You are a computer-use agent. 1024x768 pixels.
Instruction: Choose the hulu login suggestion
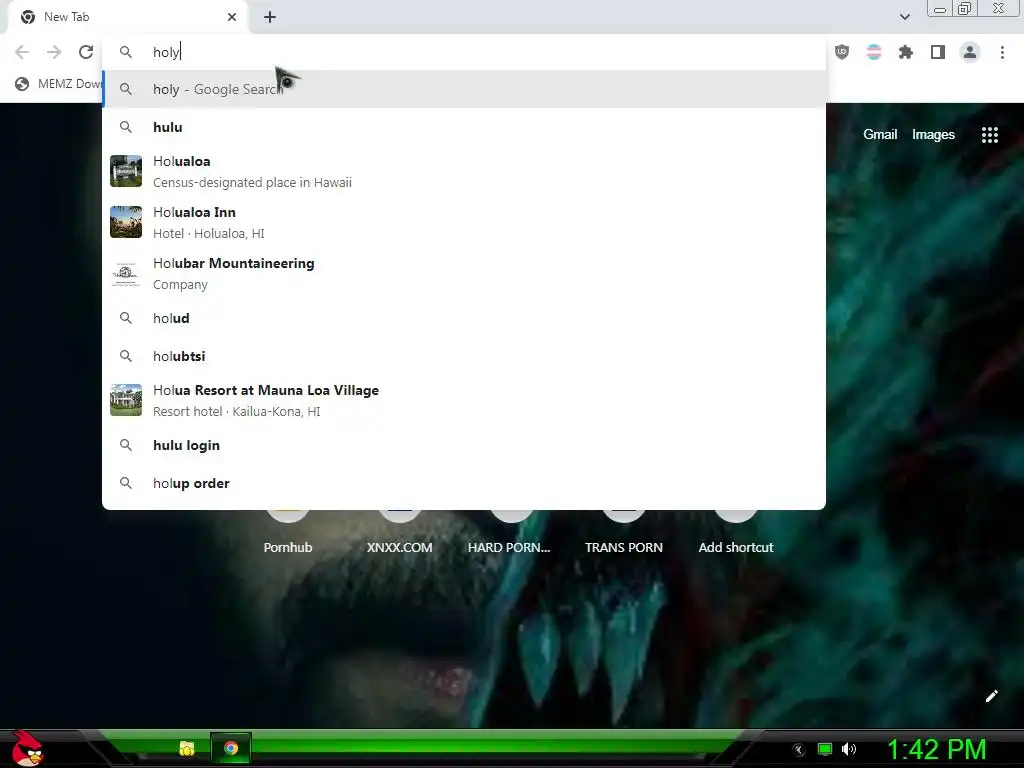click(x=464, y=445)
